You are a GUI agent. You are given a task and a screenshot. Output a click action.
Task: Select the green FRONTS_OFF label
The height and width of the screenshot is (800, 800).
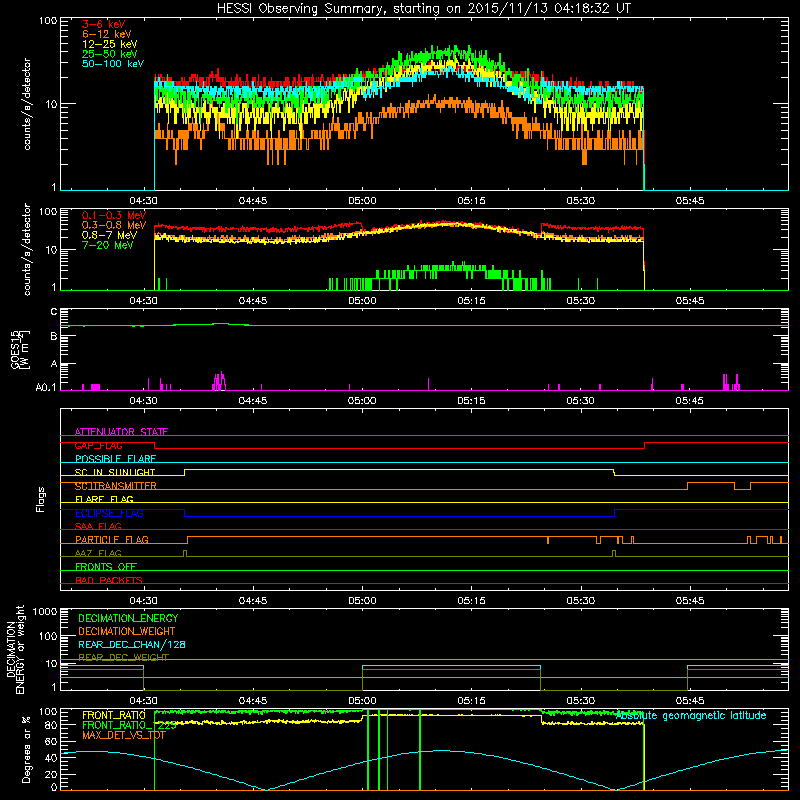106,567
